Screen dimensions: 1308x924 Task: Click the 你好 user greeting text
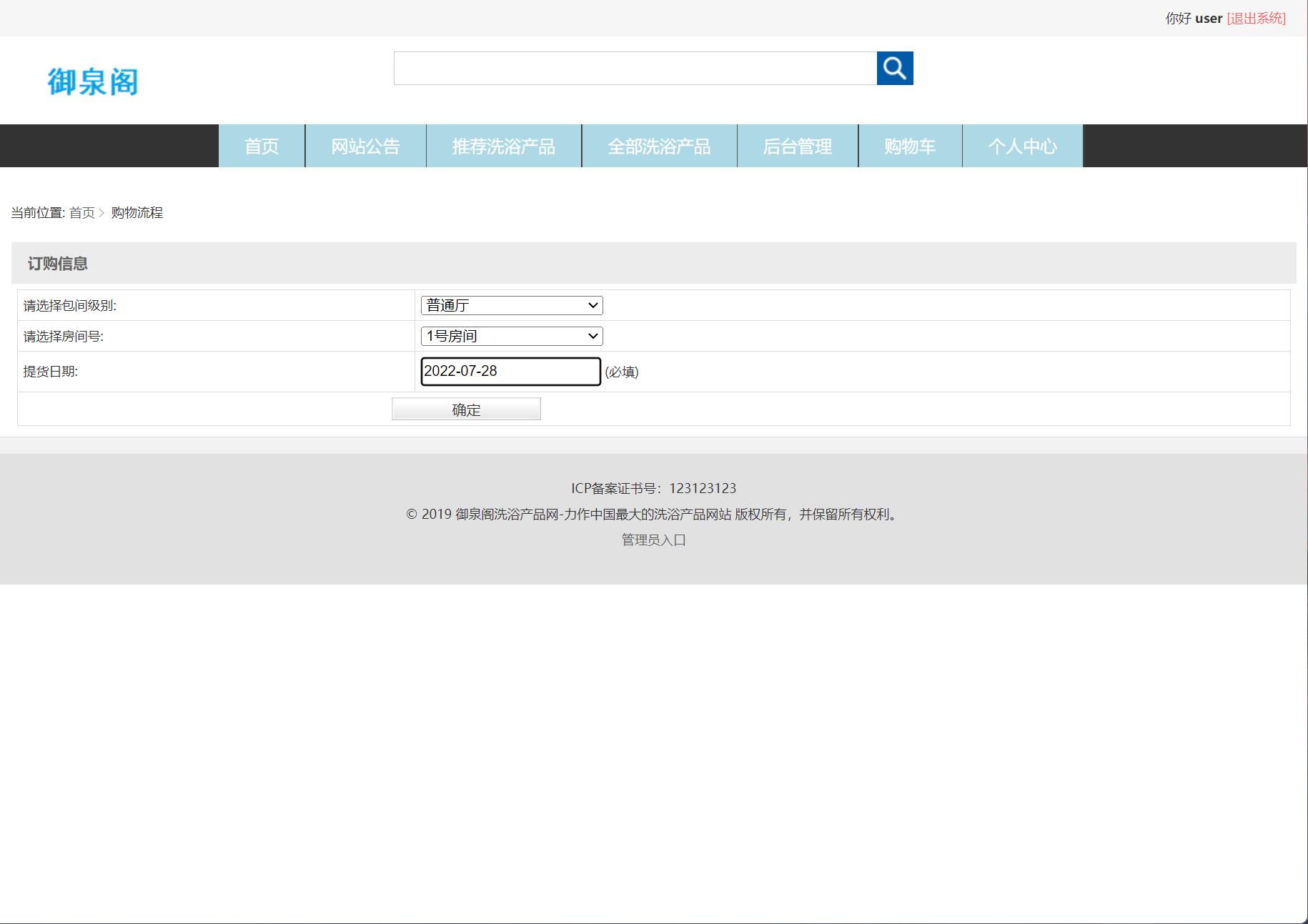pyautogui.click(x=1194, y=19)
